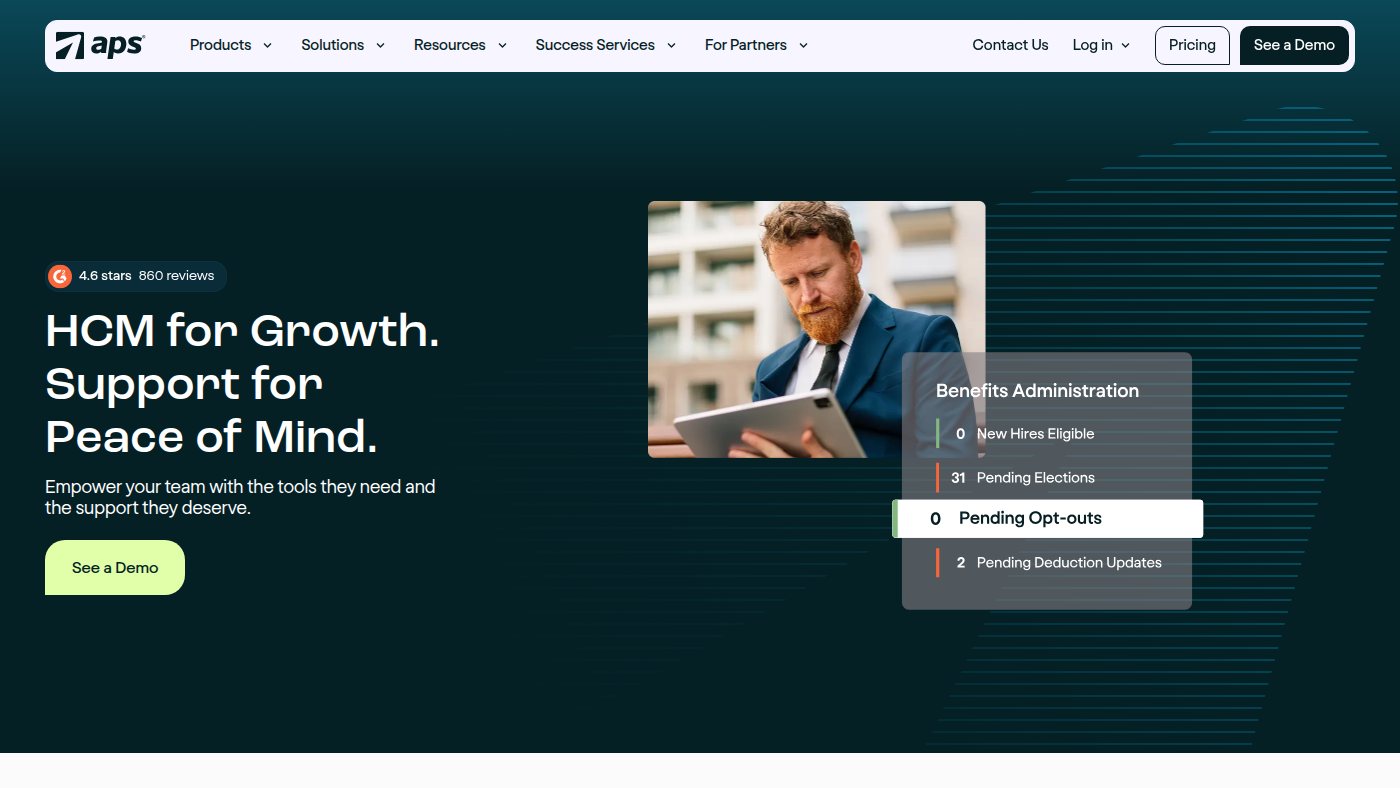Open the Products menu
The height and width of the screenshot is (788, 1400).
click(x=221, y=45)
